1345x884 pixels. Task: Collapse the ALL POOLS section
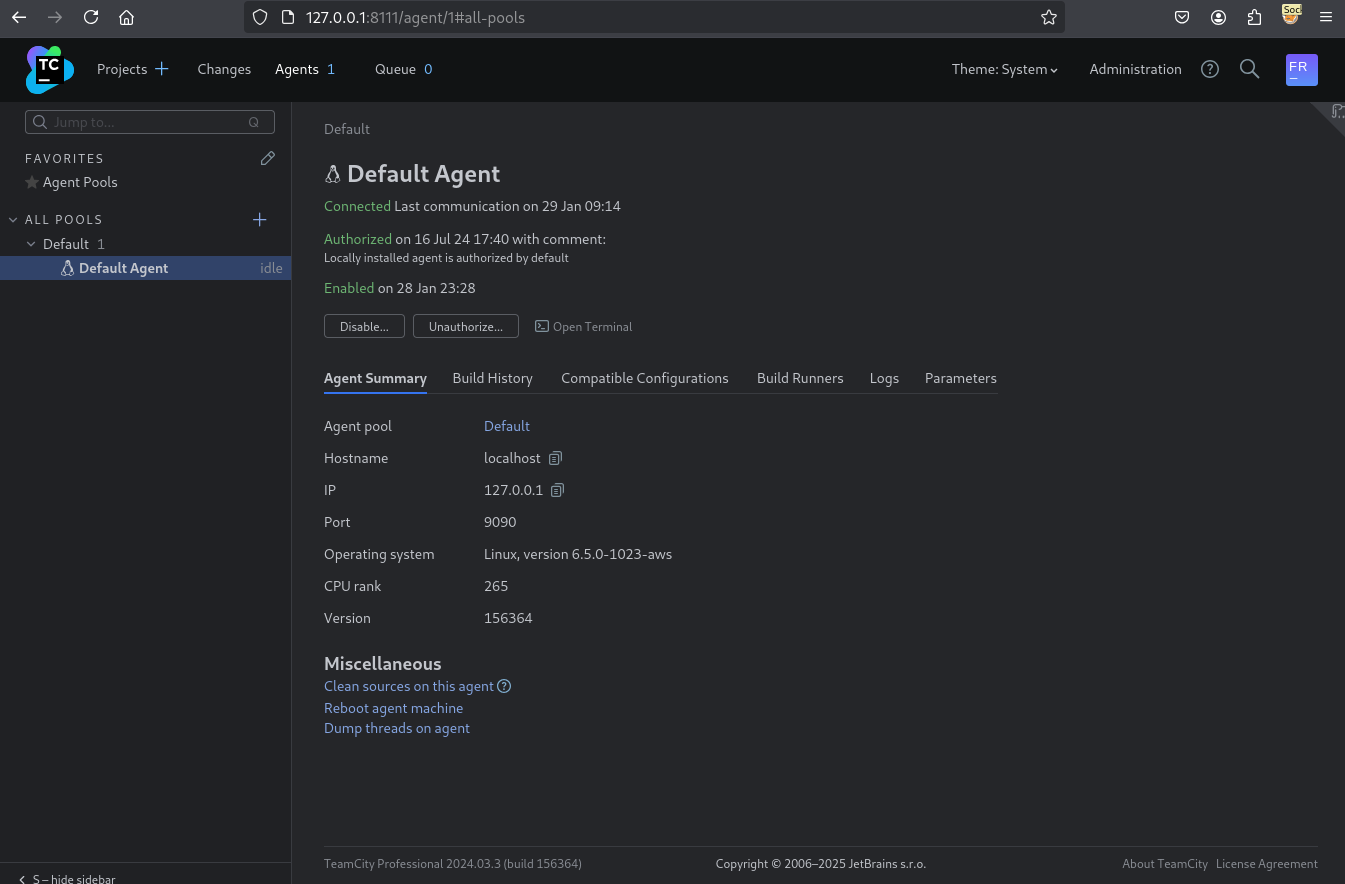pos(13,220)
